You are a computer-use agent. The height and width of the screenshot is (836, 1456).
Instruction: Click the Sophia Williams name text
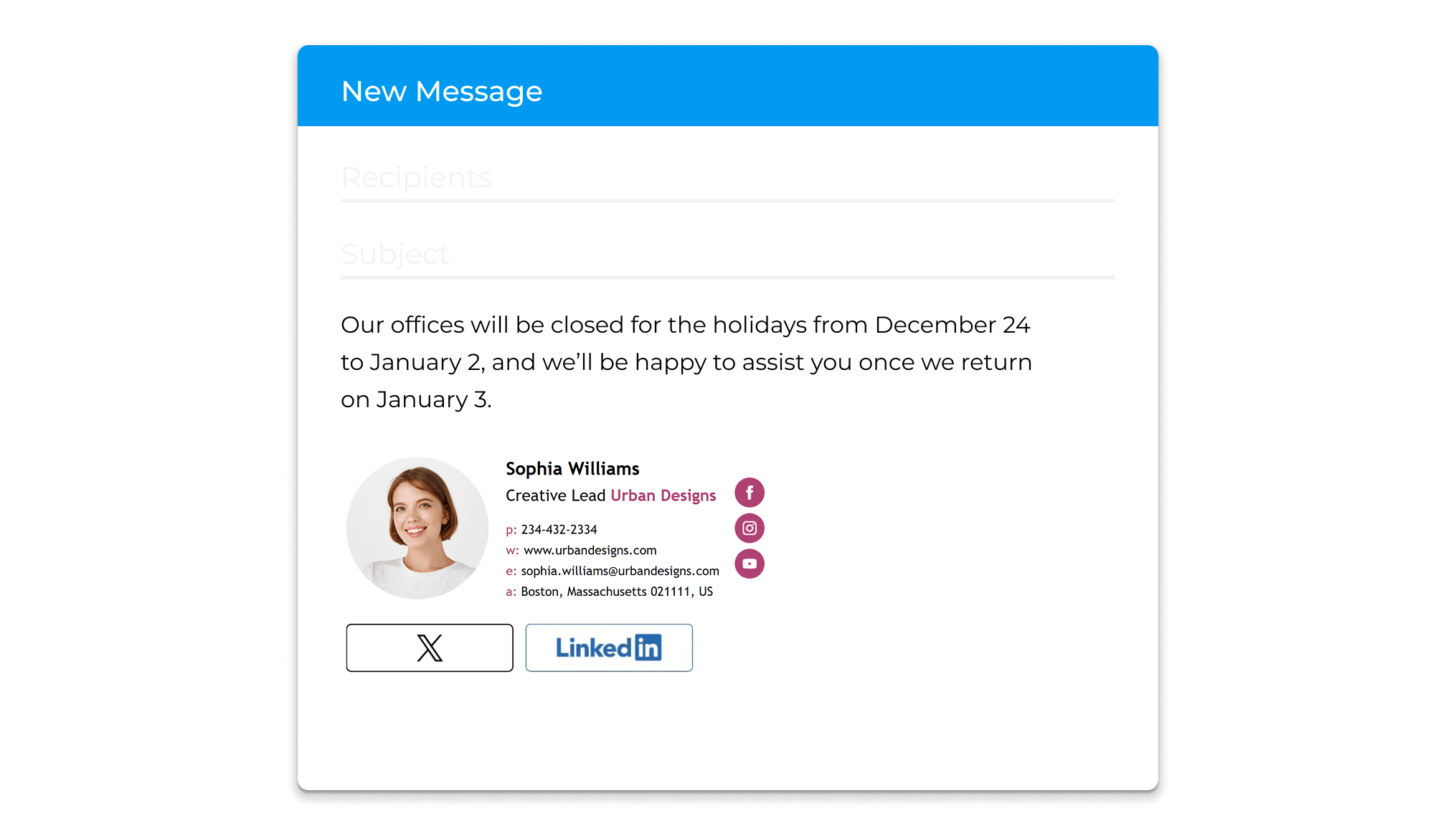click(x=572, y=468)
